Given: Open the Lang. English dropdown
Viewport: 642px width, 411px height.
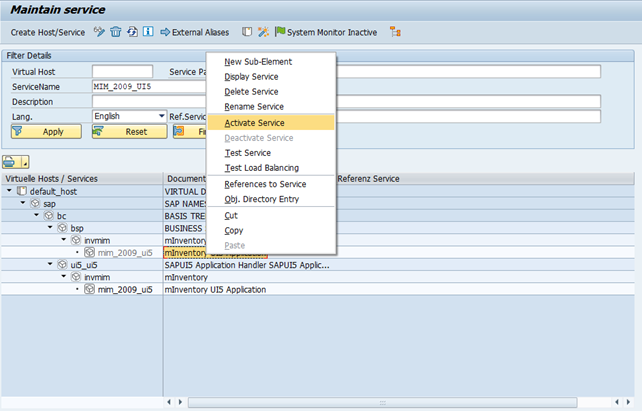Looking at the screenshot, I should (161, 116).
